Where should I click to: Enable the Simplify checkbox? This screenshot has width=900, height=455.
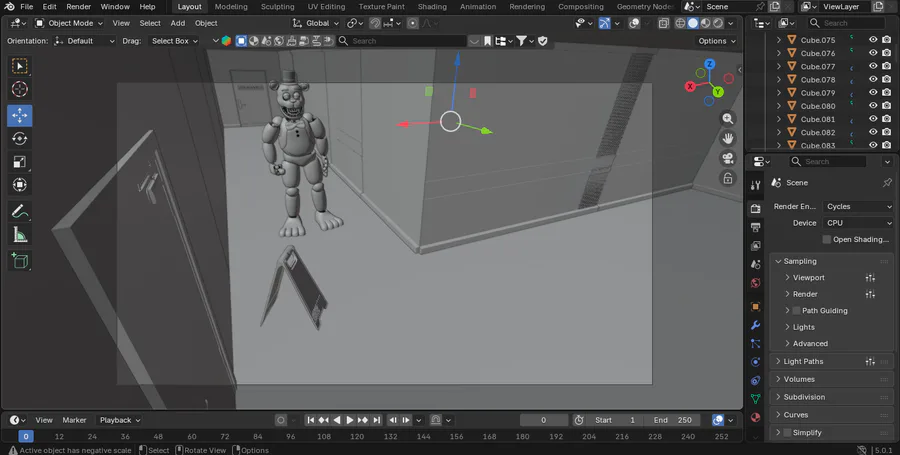[787, 433]
